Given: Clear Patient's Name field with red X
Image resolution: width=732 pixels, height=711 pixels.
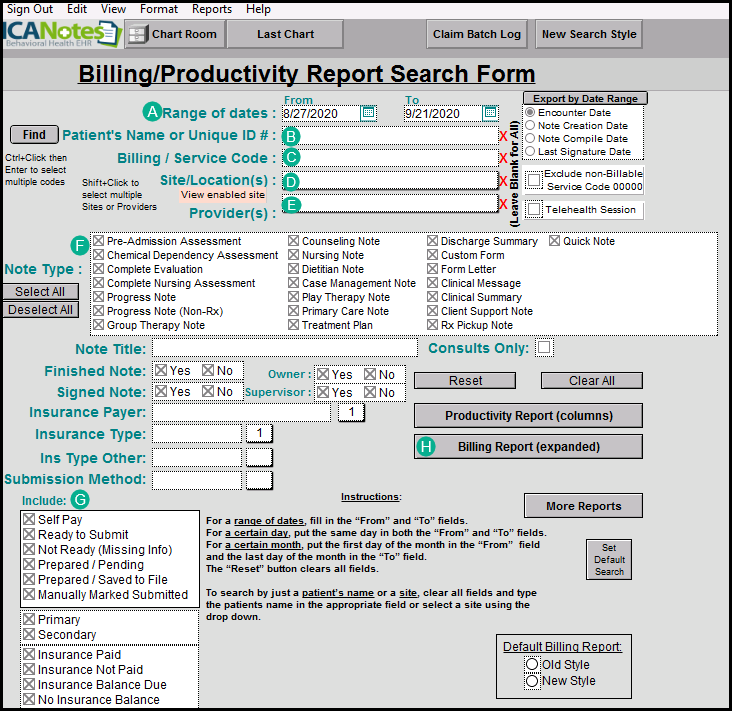Looking at the screenshot, I should pyautogui.click(x=503, y=136).
